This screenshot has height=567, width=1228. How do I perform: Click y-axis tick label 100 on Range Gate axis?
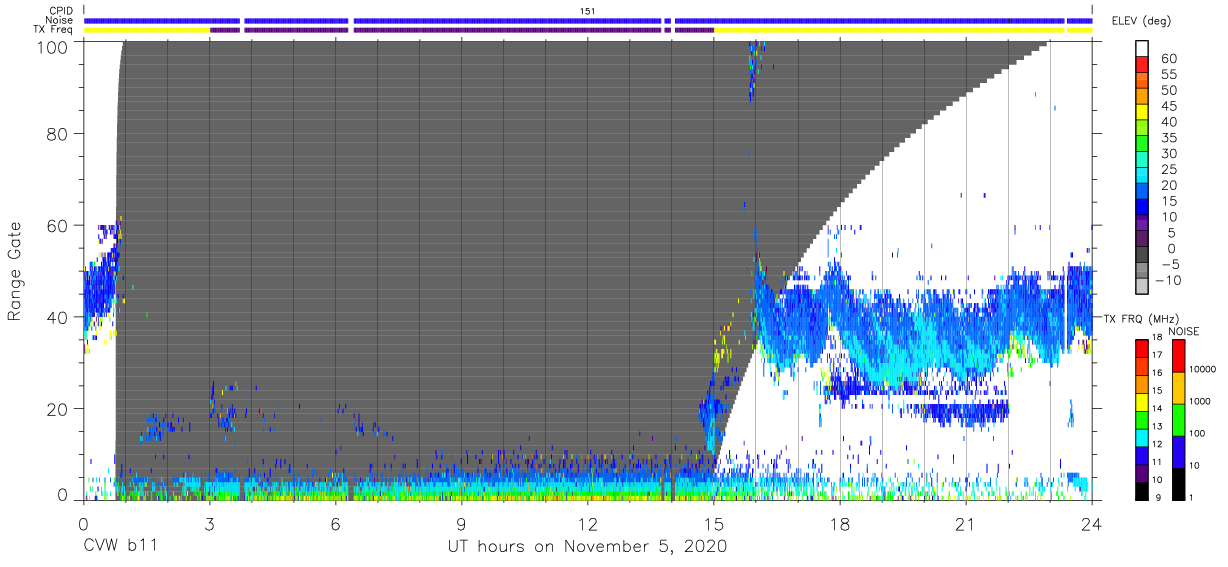51,46
